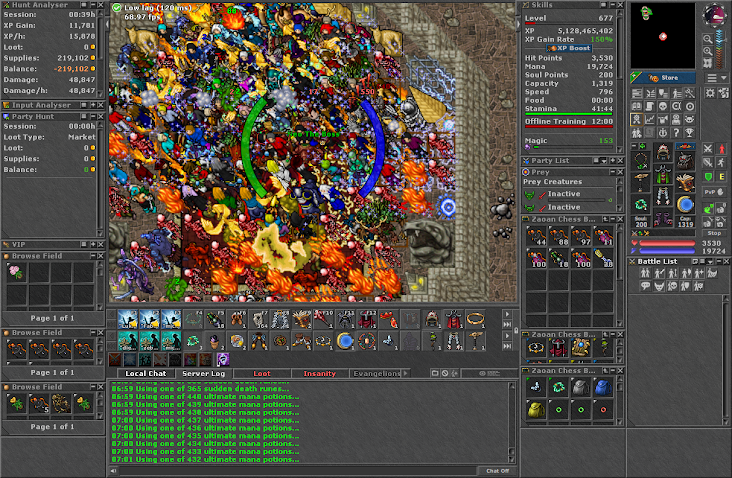Image resolution: width=732 pixels, height=478 pixels.
Task: Select the green ring equipment slot
Action: (641, 204)
